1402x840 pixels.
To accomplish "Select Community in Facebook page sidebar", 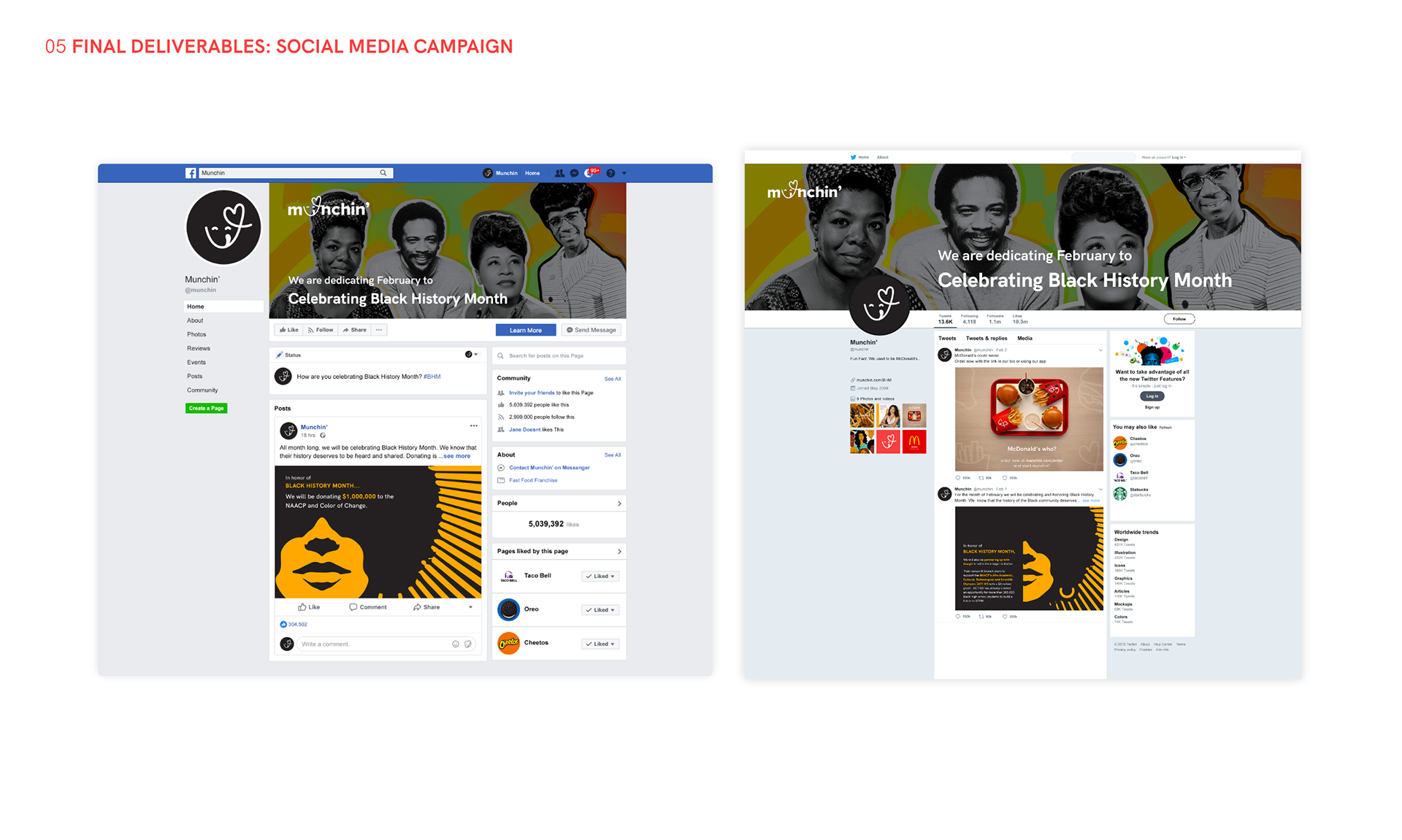I will [202, 390].
